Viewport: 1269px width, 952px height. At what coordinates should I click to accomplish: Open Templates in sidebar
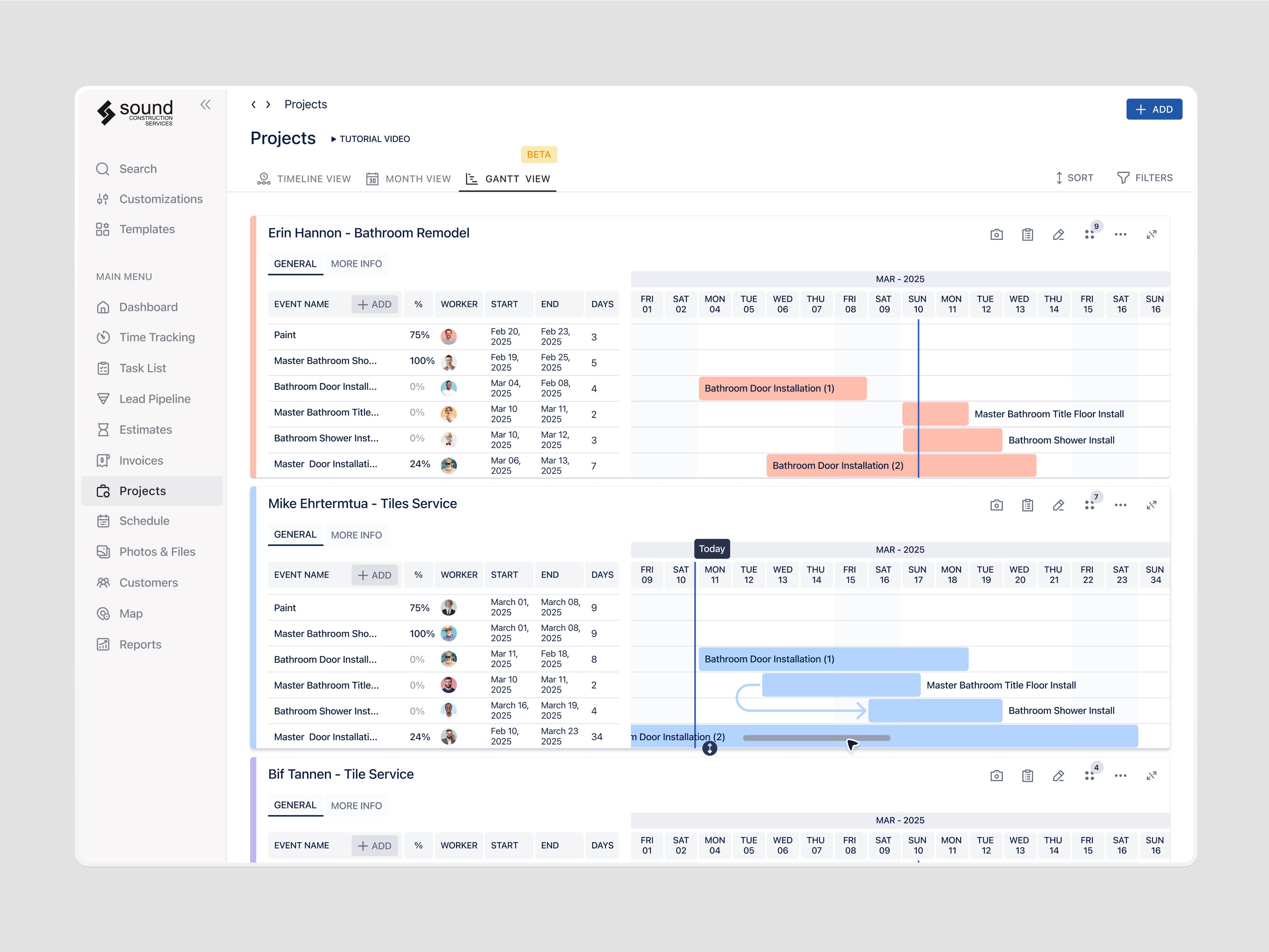pos(135,230)
